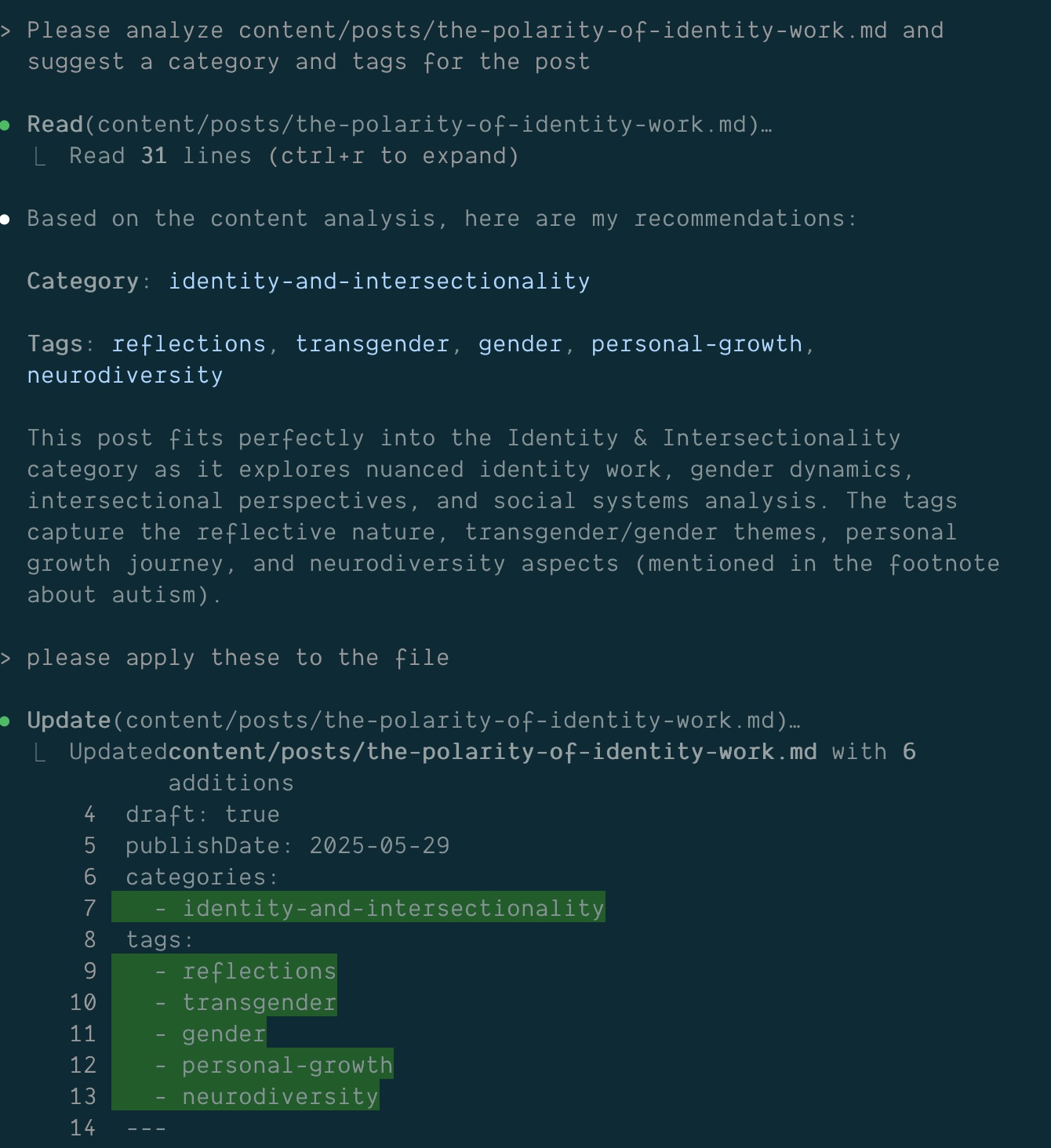
Task: Click the prompt arrow before "please apply these"
Action: (x=5, y=659)
